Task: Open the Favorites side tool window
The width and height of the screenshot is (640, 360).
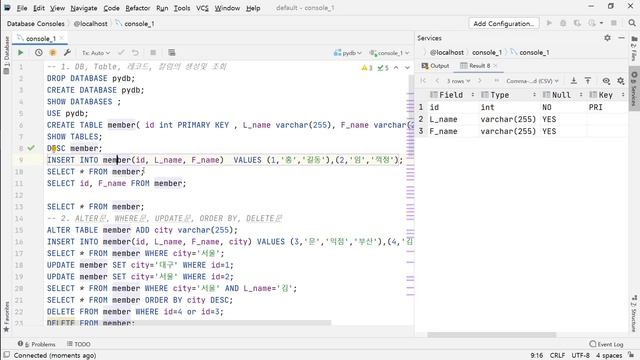Action: [x=6, y=317]
